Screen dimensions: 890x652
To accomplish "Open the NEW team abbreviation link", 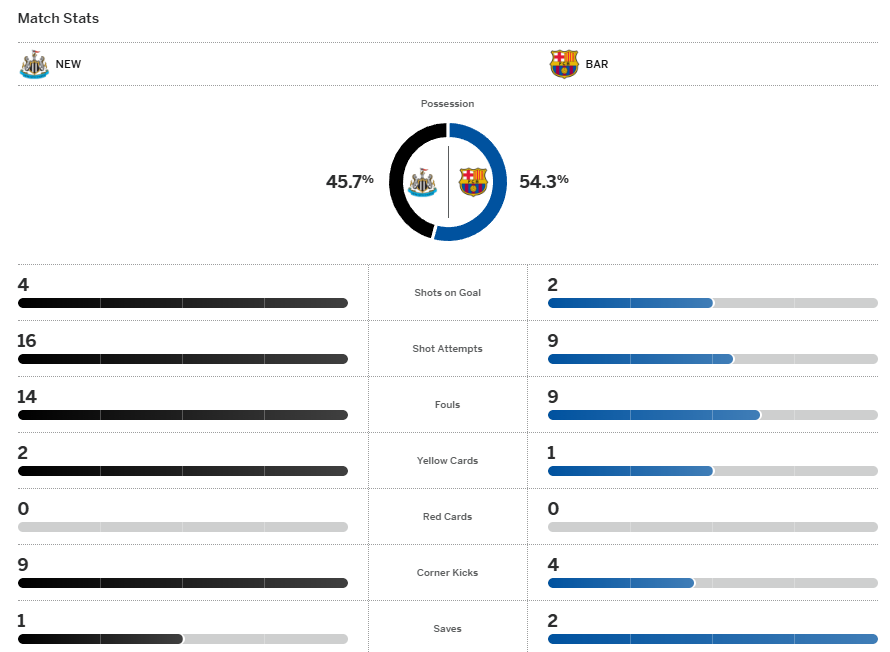I will point(69,64).
